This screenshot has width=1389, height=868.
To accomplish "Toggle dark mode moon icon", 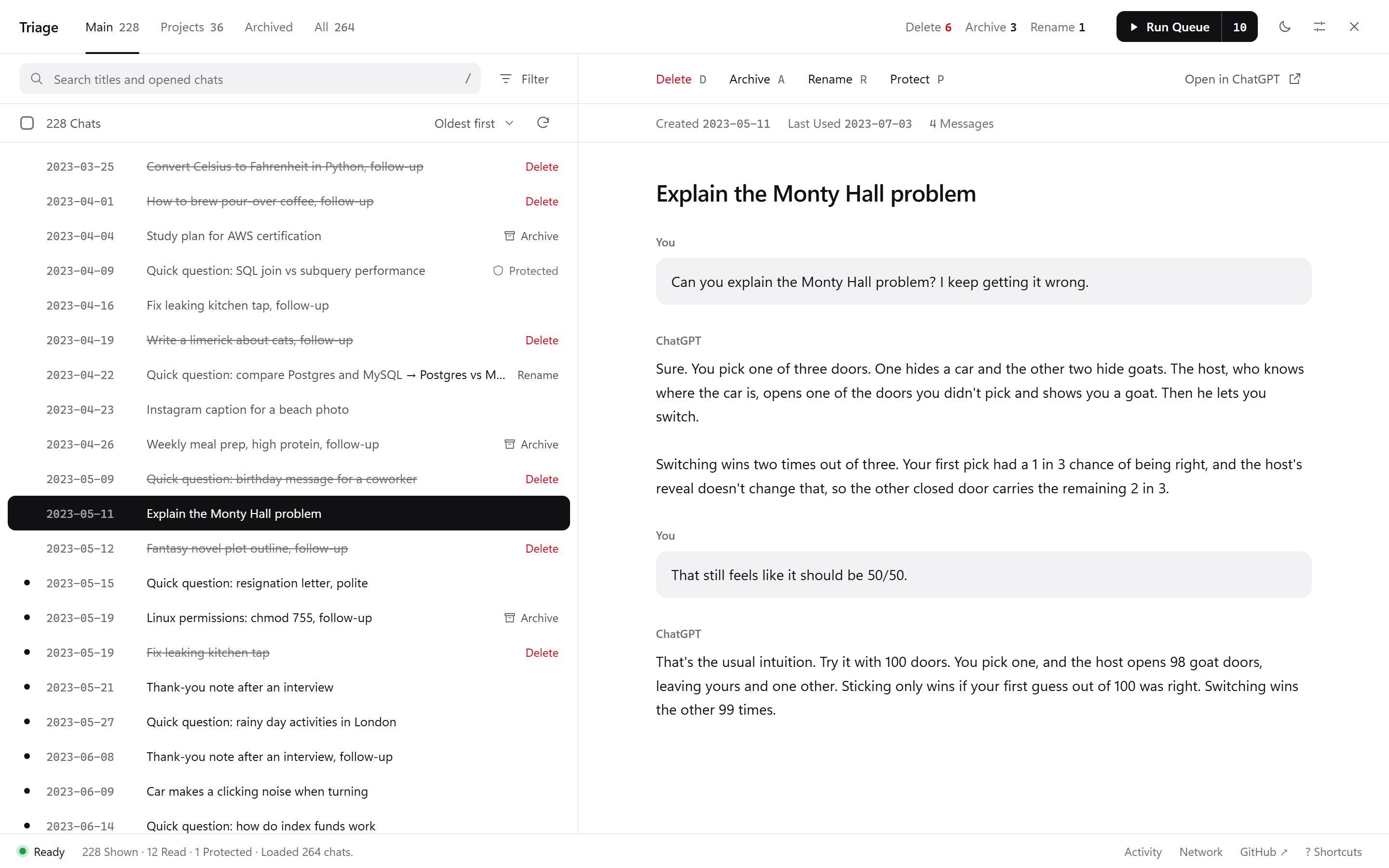I will tap(1284, 27).
